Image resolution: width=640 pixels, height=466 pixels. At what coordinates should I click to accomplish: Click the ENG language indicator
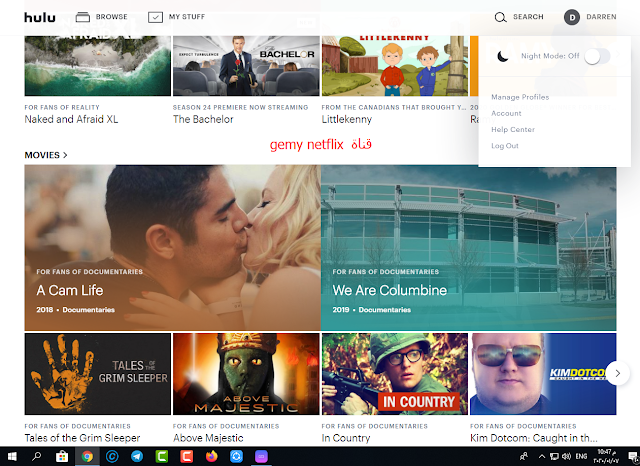point(581,457)
